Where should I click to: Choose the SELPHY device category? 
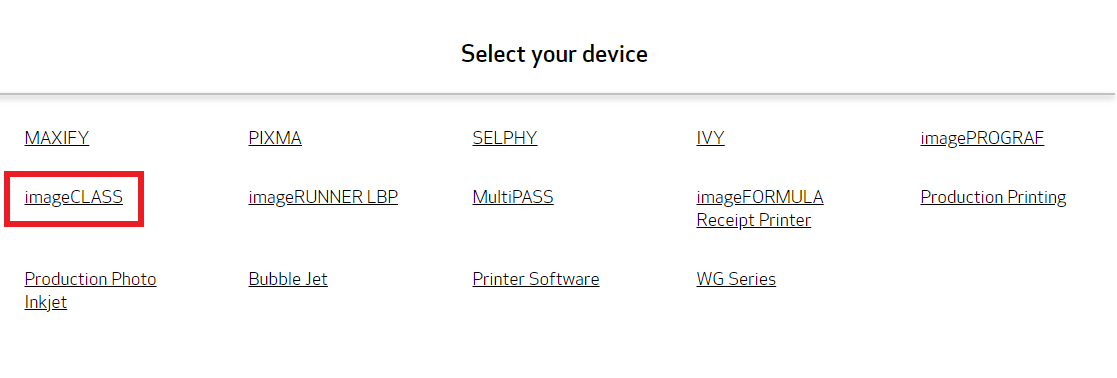point(504,138)
